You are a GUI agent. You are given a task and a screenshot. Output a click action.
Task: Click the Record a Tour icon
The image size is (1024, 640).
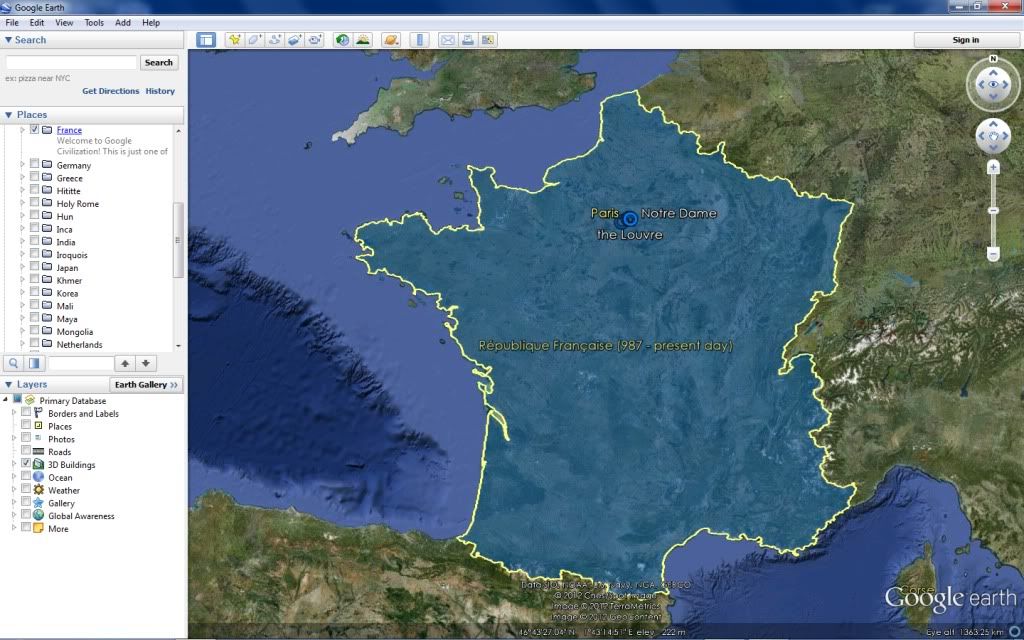click(x=315, y=40)
